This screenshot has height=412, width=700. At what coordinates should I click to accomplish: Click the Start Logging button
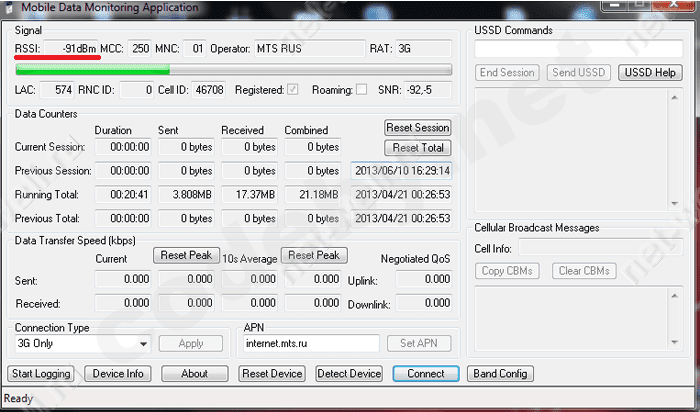(x=41, y=374)
